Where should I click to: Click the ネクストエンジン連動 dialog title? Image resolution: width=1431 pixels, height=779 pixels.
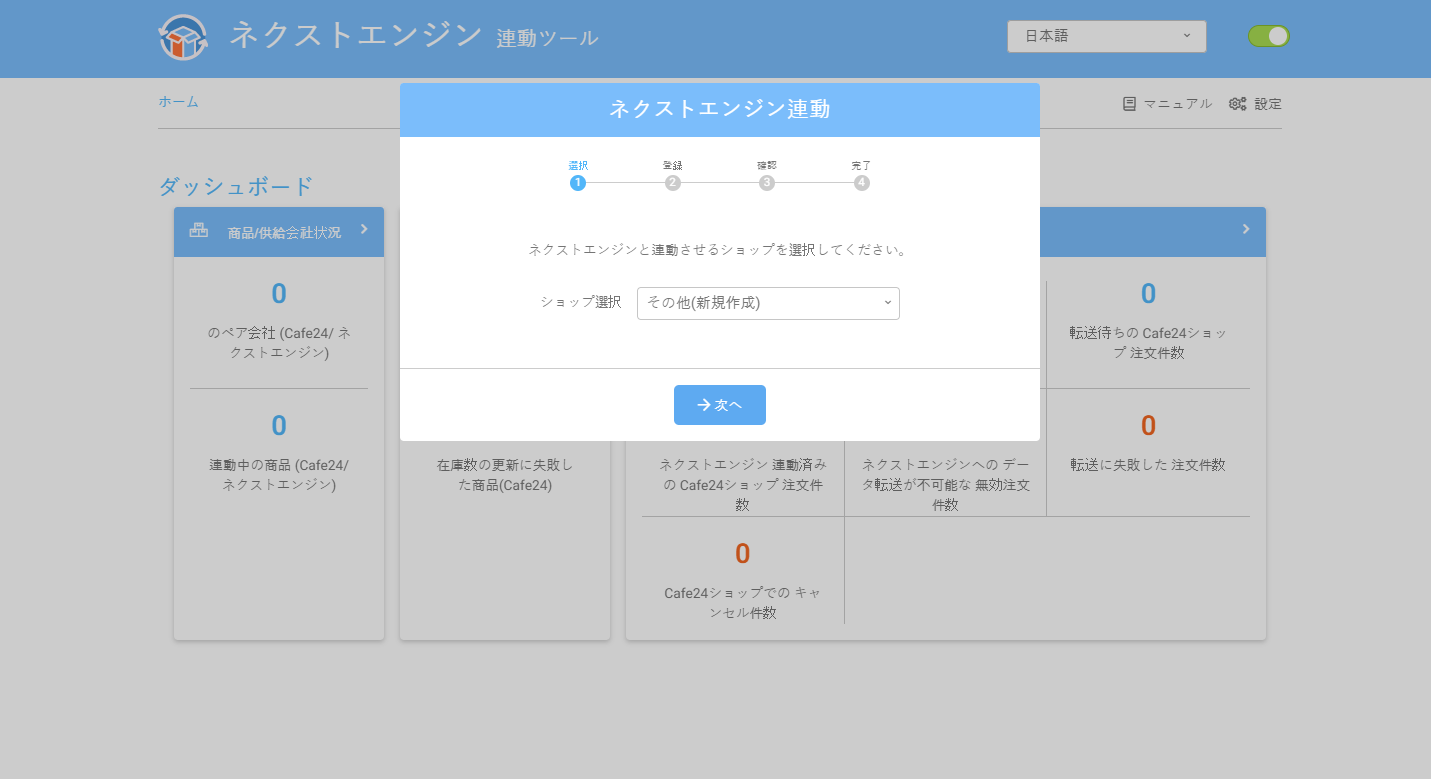720,110
